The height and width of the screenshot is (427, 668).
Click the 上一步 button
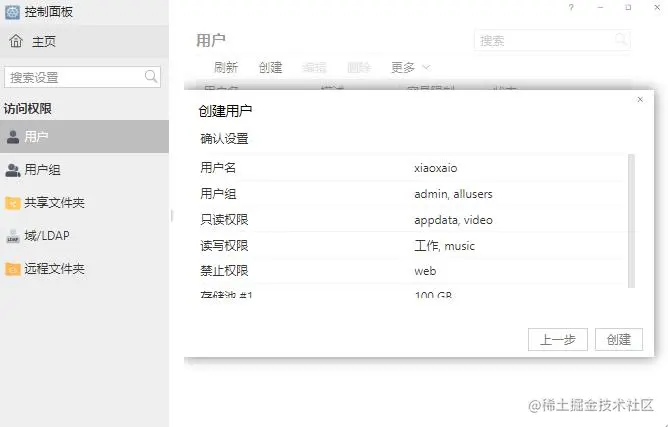pyautogui.click(x=558, y=340)
